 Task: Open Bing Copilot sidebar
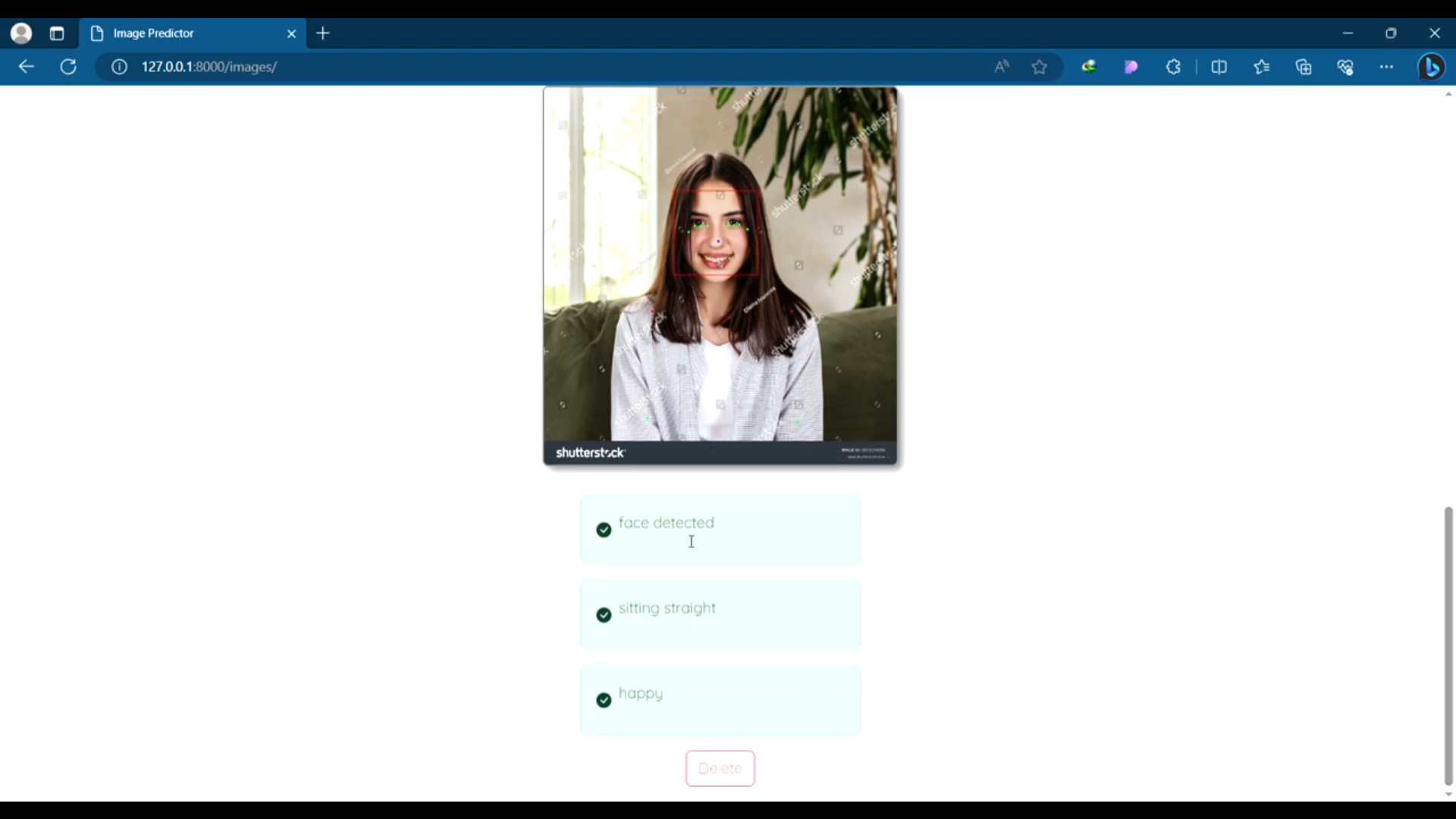click(x=1432, y=67)
